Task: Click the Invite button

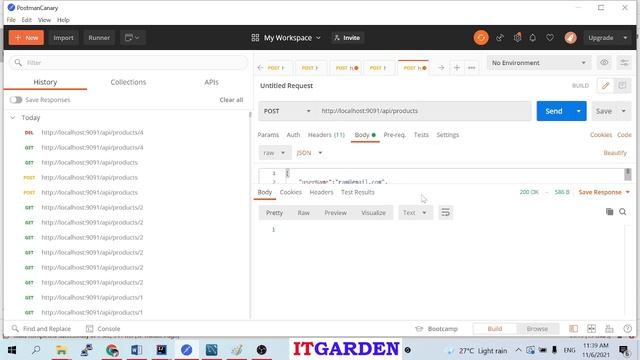Action: point(347,38)
